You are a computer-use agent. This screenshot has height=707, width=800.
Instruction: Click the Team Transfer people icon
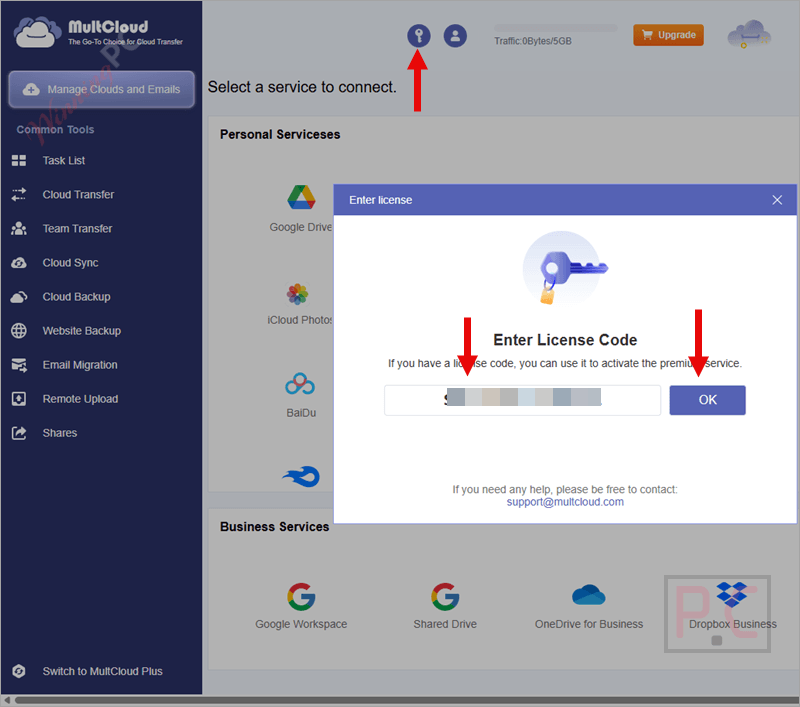click(19, 229)
